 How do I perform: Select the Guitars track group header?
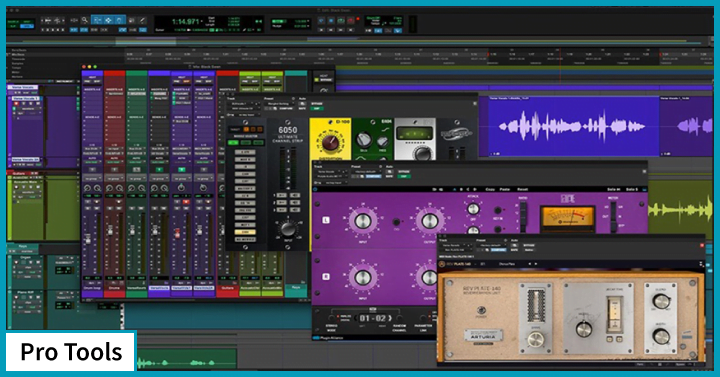(22, 174)
